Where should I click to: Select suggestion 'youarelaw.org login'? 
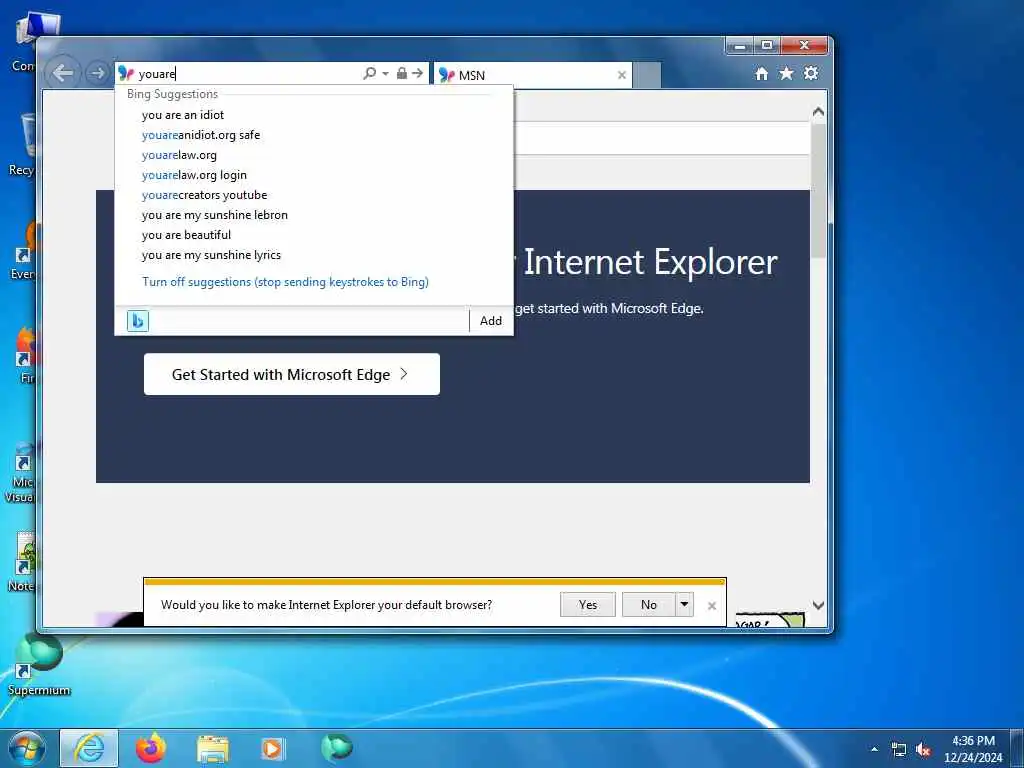313,175
